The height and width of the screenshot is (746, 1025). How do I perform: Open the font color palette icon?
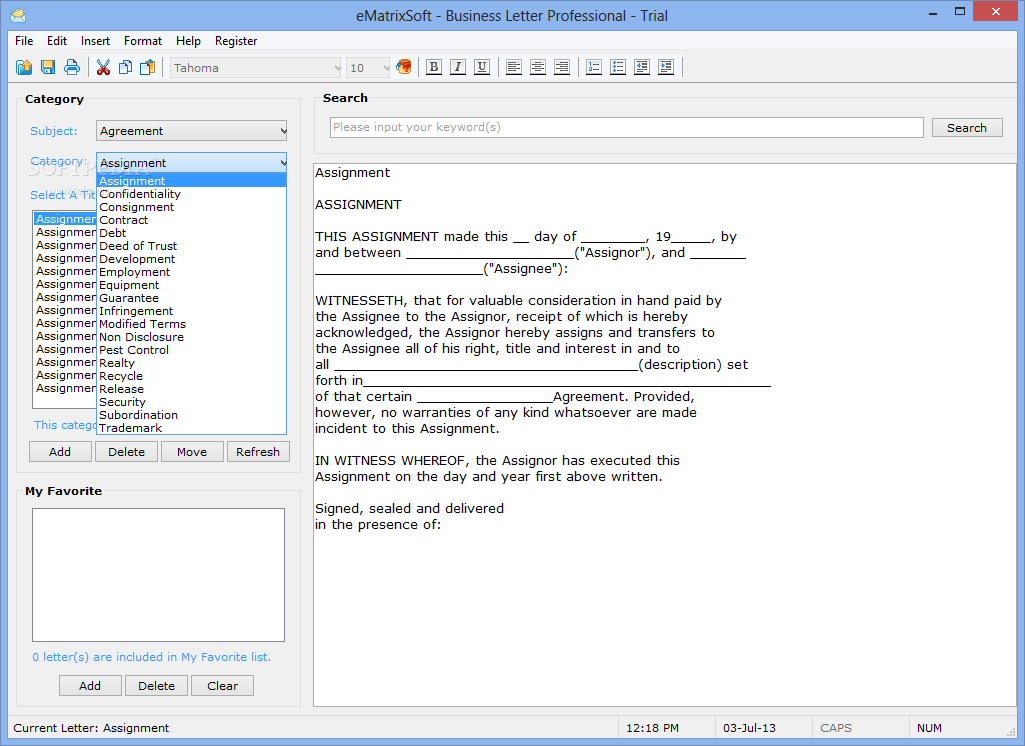pos(404,67)
